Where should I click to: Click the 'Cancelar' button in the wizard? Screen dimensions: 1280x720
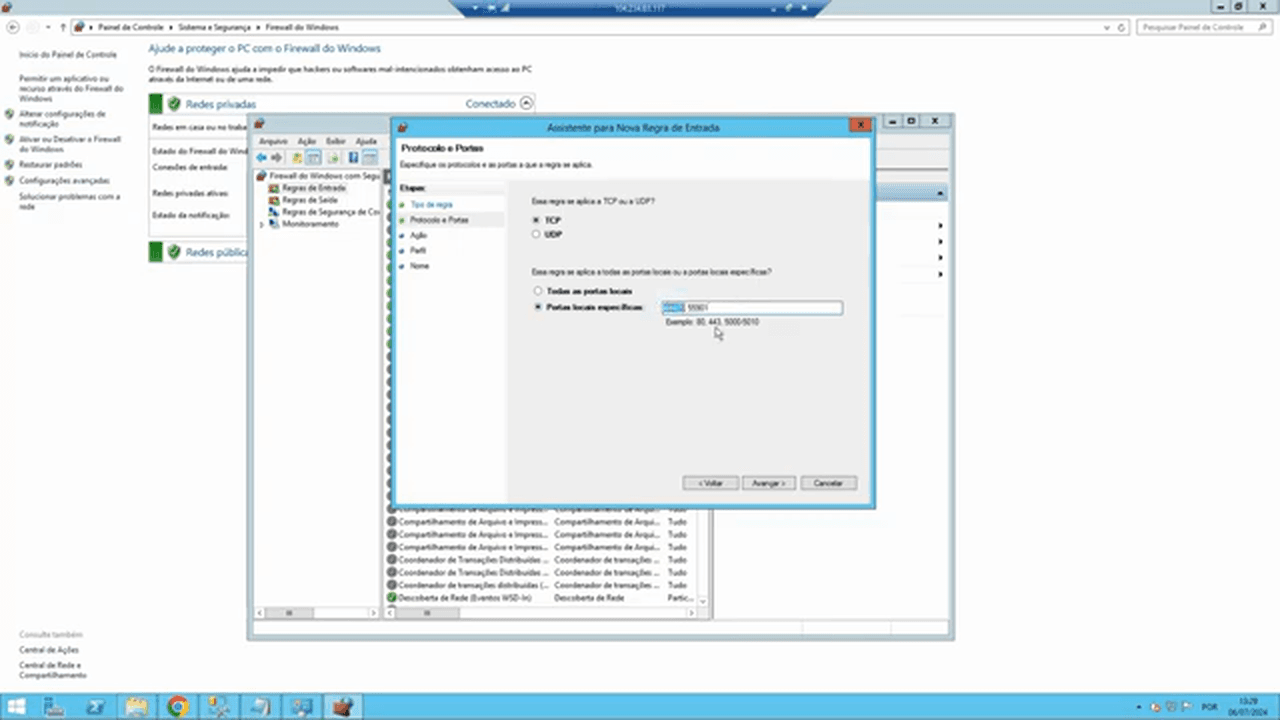pyautogui.click(x=828, y=483)
